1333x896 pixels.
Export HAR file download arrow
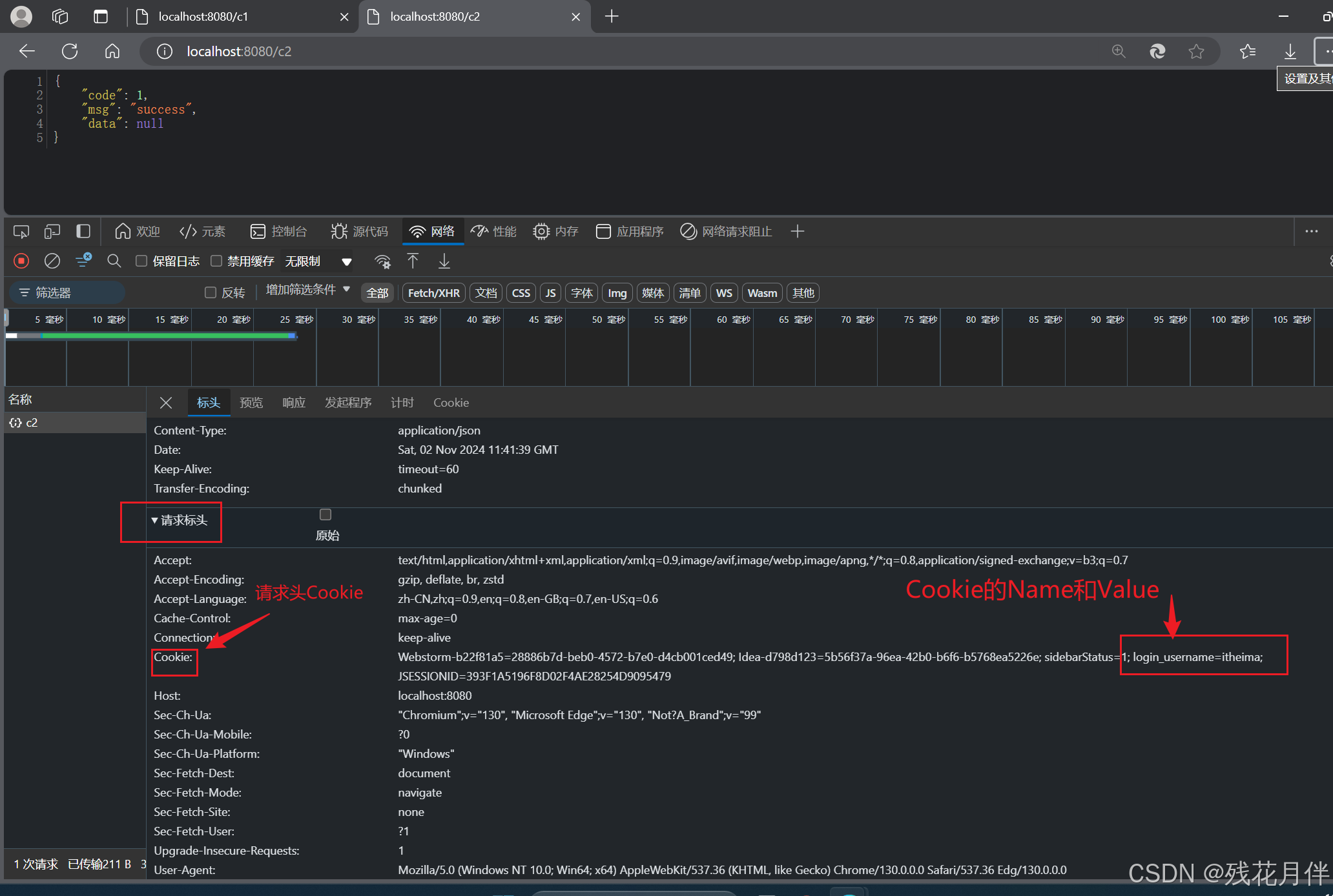pyautogui.click(x=444, y=261)
